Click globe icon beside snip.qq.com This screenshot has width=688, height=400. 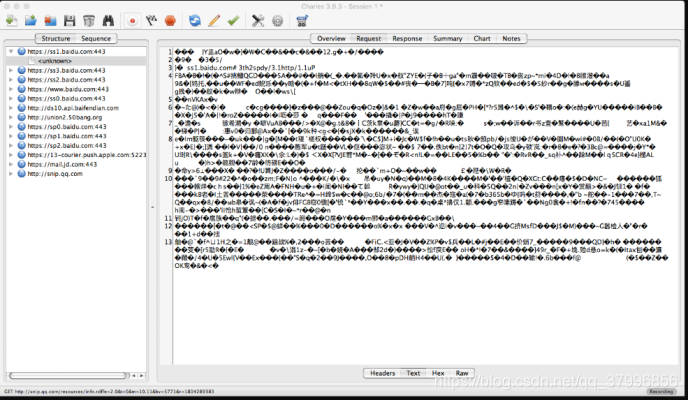click(x=22, y=174)
